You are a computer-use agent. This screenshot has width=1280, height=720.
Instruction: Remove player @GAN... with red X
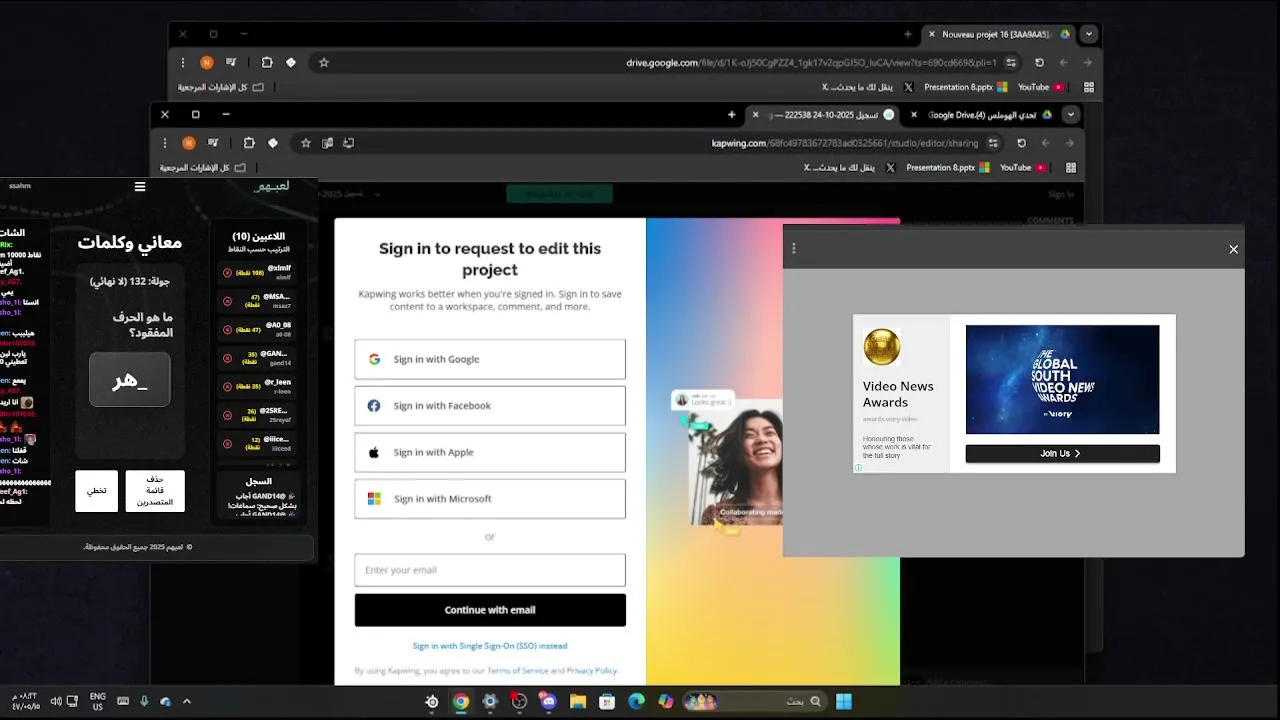227,357
